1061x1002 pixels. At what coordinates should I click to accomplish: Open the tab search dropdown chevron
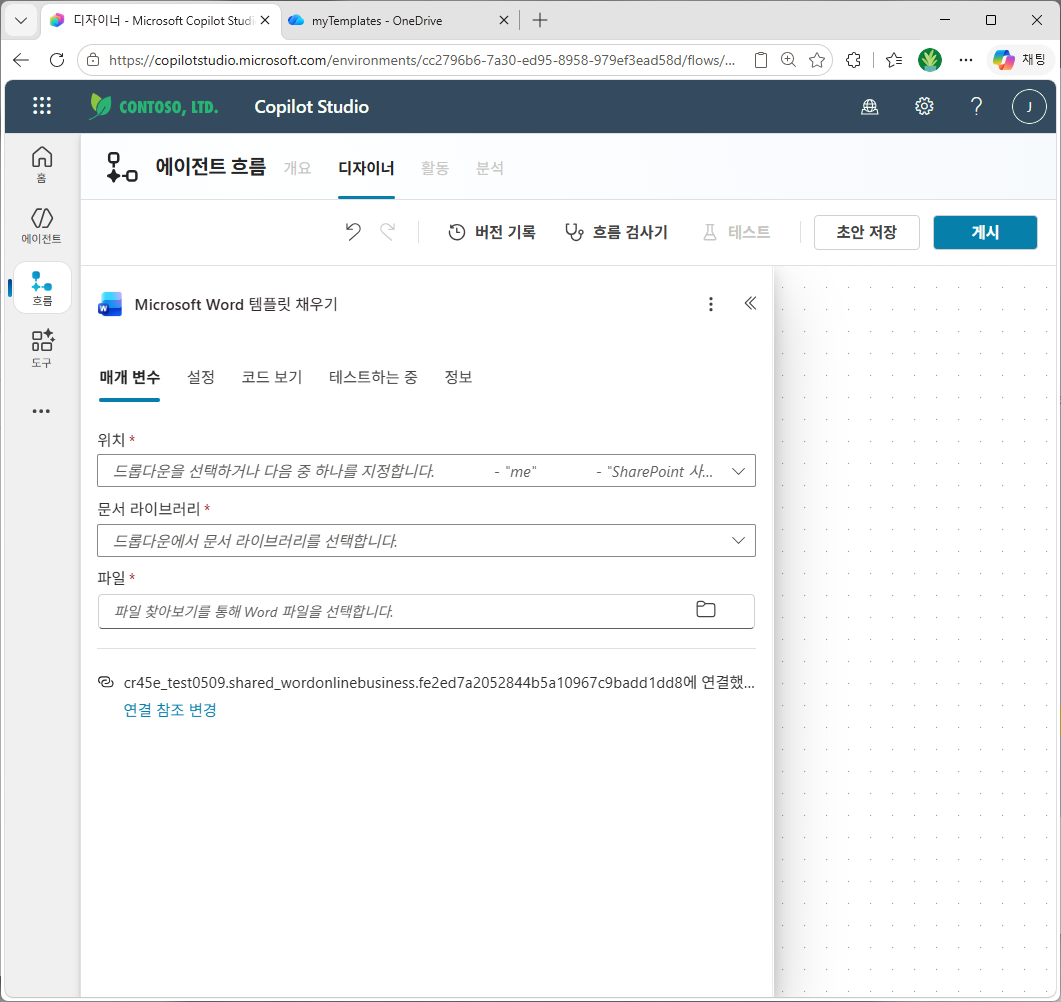click(21, 20)
